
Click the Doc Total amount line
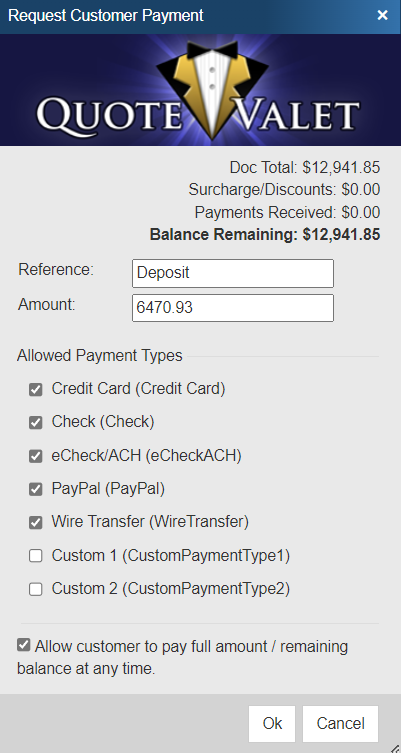tap(305, 168)
